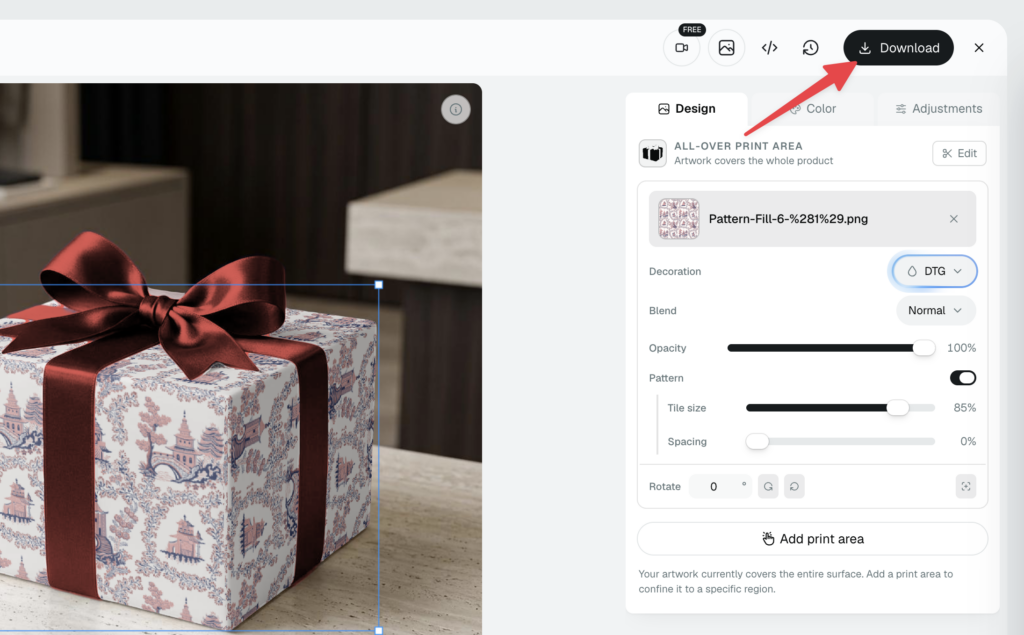
Task: Click the ALL-OVER PRINT AREA heading
Action: 738,146
